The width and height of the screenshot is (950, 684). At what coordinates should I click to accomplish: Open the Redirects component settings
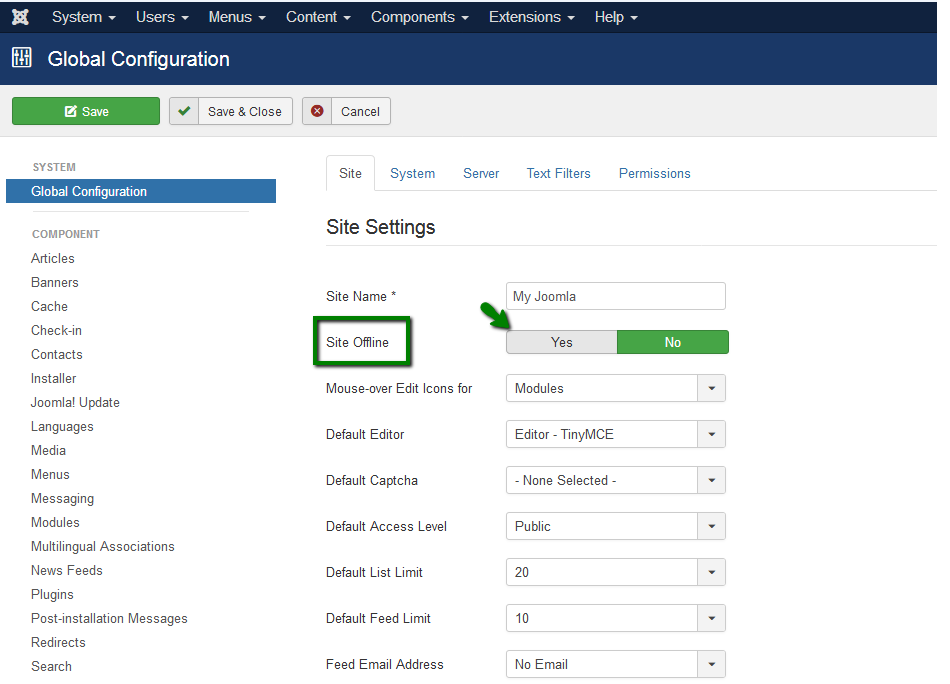tap(58, 642)
